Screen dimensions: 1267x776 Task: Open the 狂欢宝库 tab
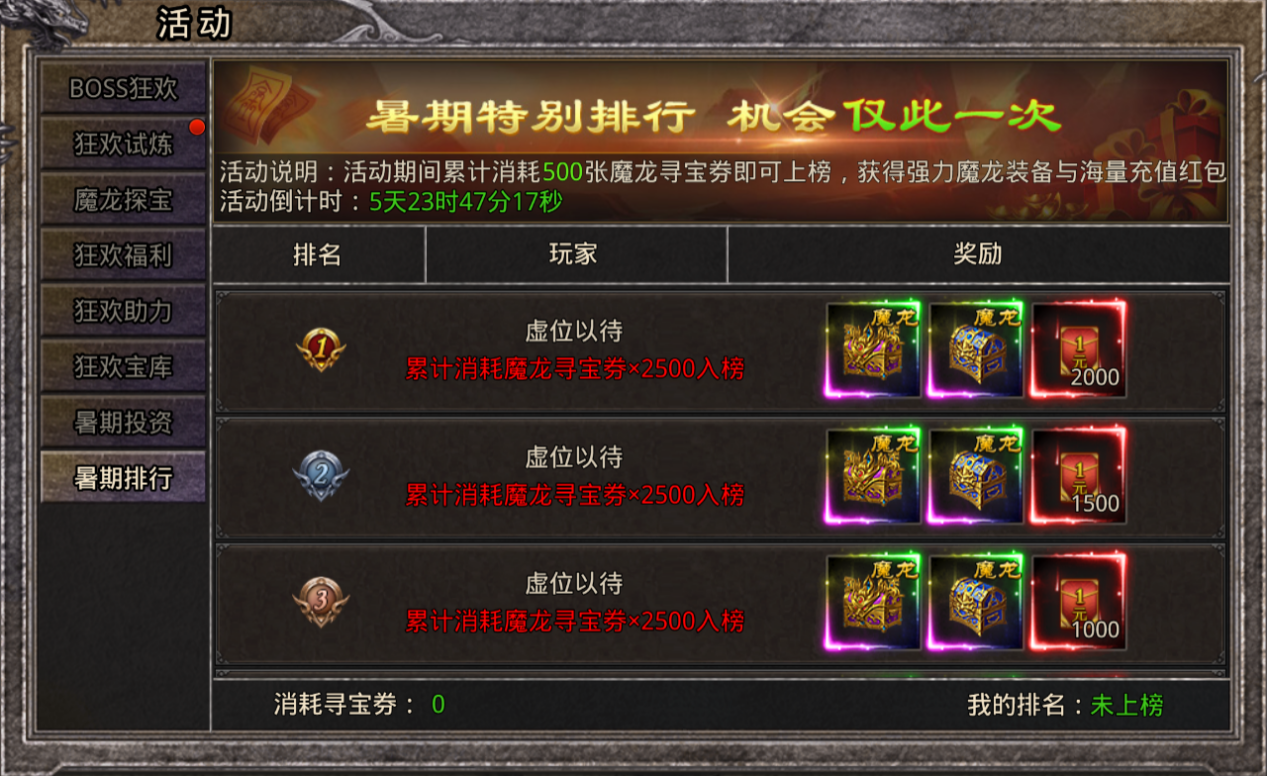[x=123, y=368]
